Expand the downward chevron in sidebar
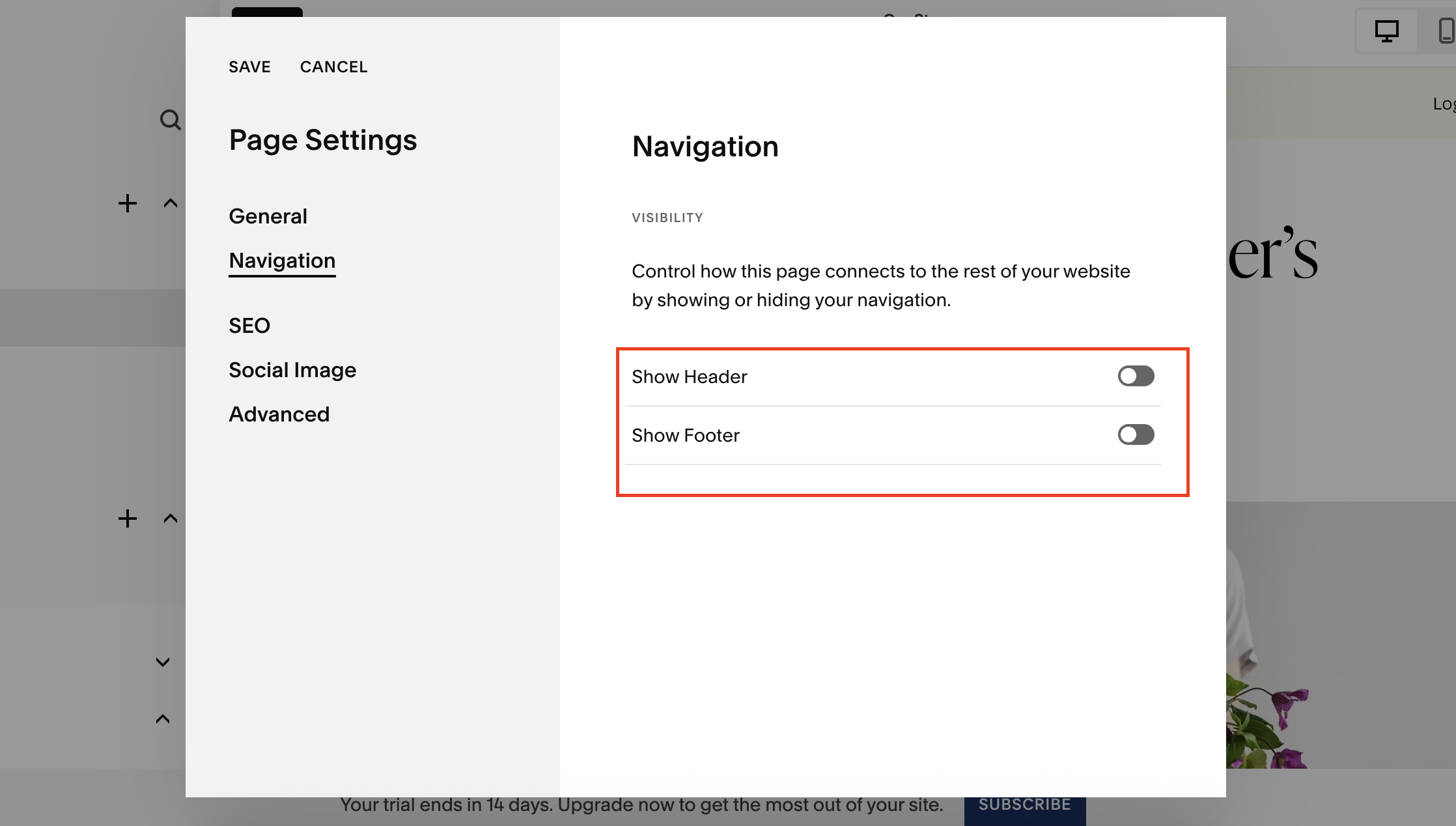 click(163, 662)
